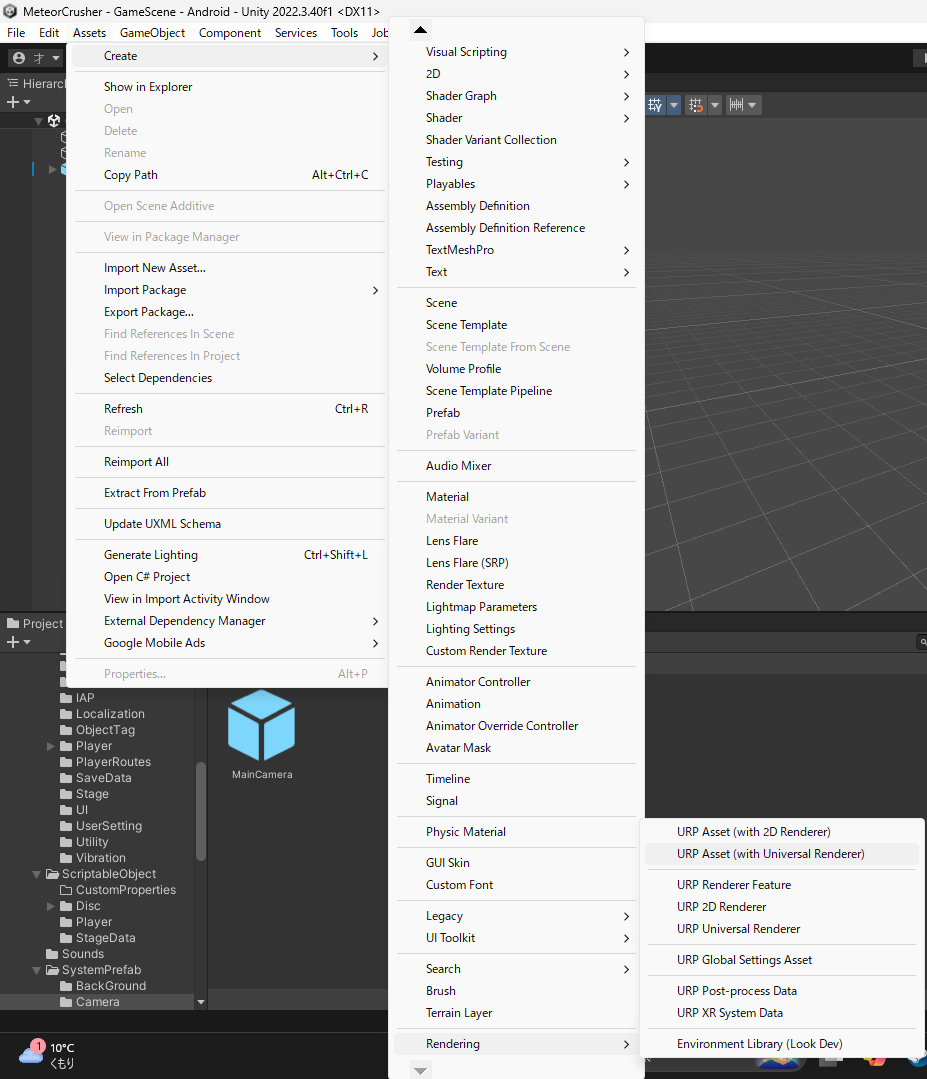
Task: Create a URP Renderer Feature
Action: click(782, 885)
